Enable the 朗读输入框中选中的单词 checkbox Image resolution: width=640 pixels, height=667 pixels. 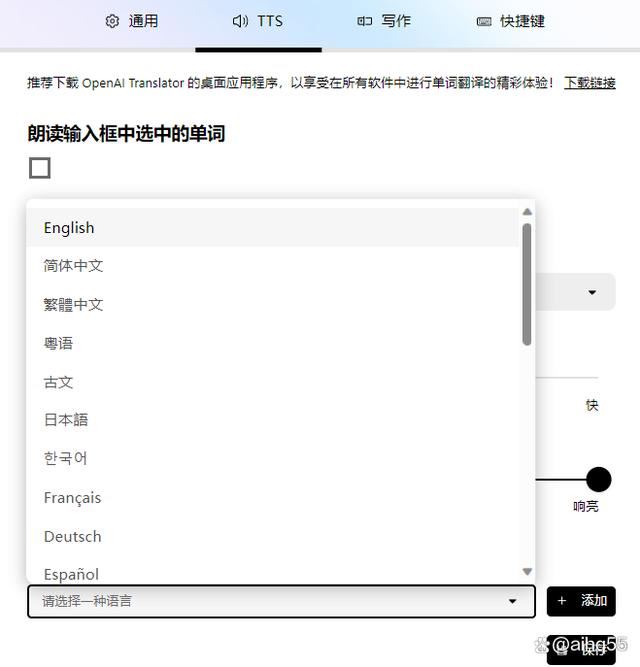tap(40, 168)
